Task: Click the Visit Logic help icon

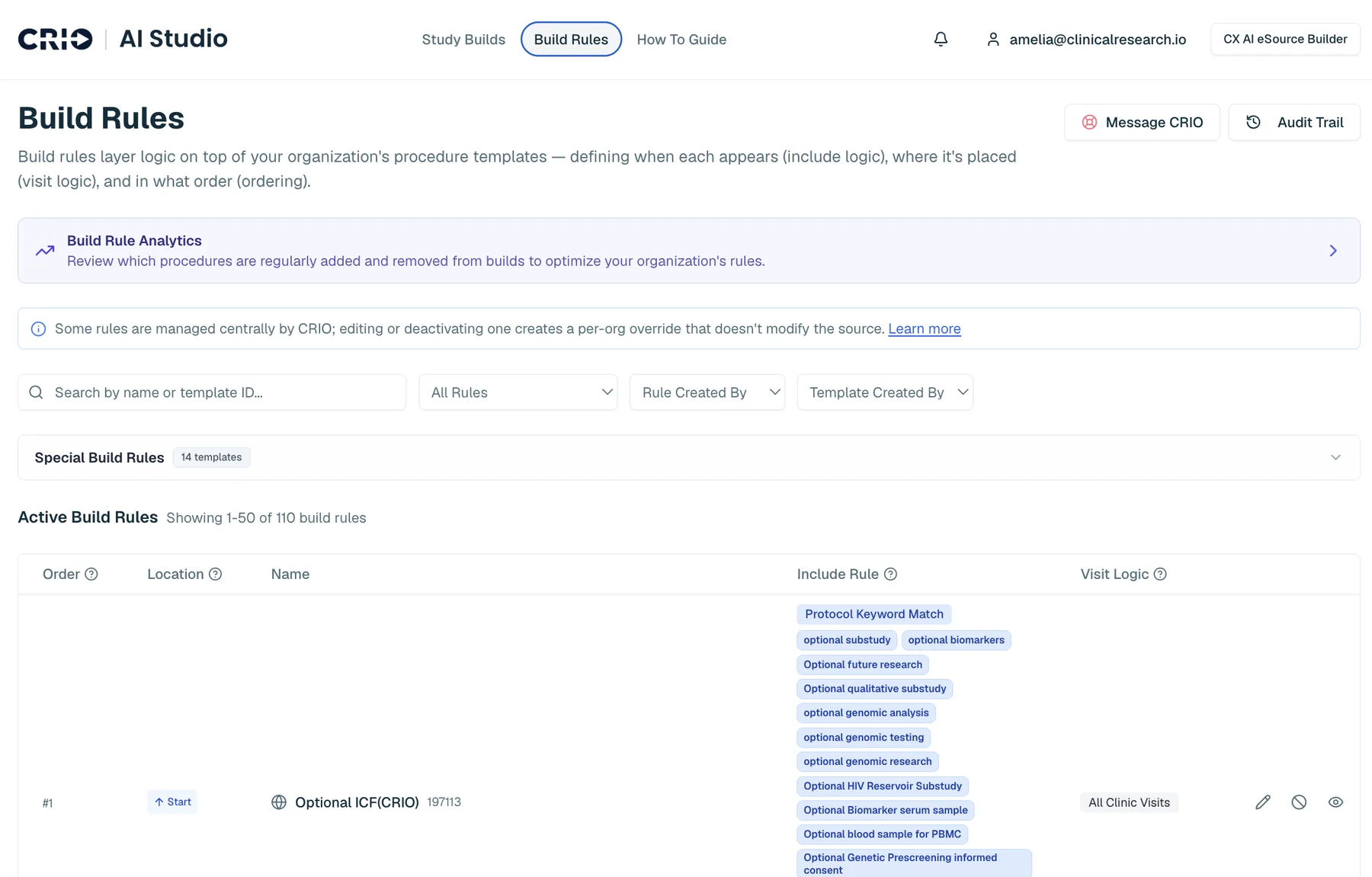Action: (x=1160, y=575)
